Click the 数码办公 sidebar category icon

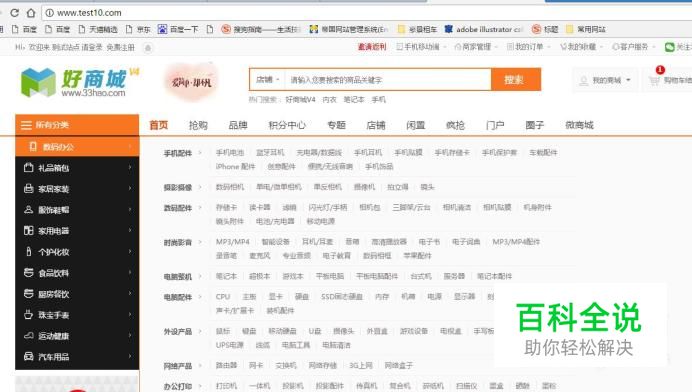(33, 147)
